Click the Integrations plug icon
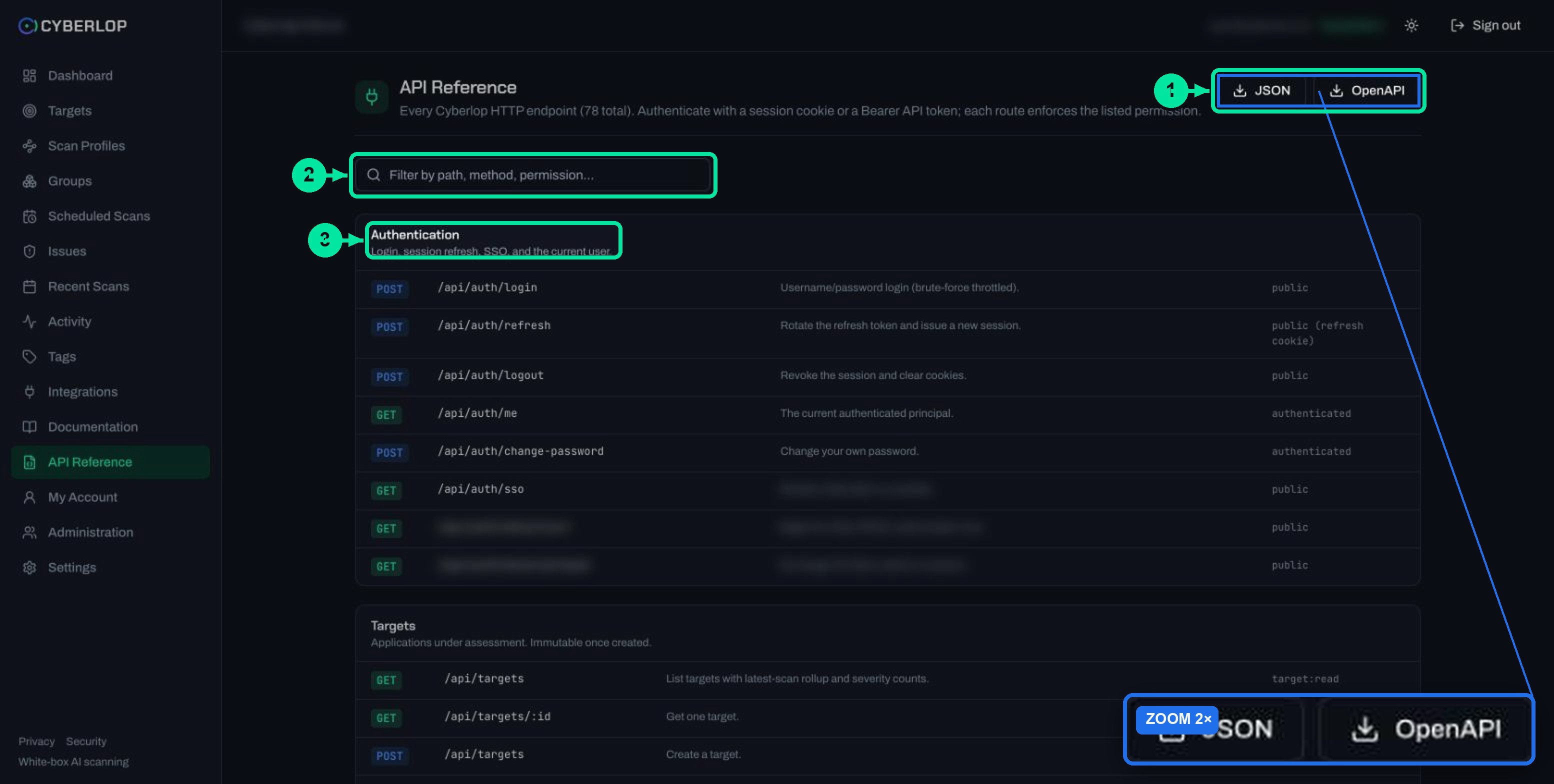 [29, 391]
